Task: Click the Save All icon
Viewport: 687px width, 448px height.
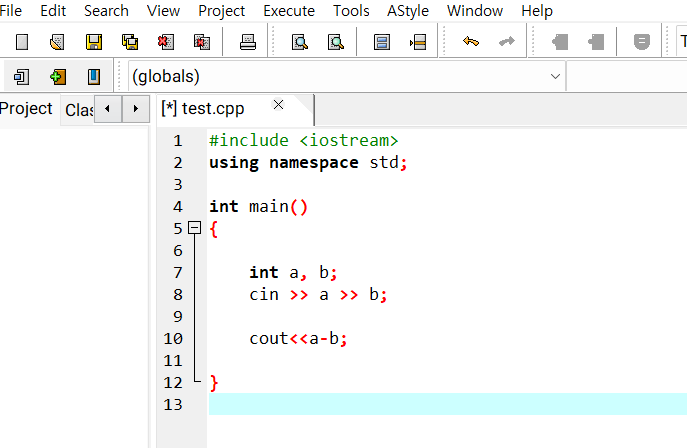Action: pyautogui.click(x=130, y=42)
